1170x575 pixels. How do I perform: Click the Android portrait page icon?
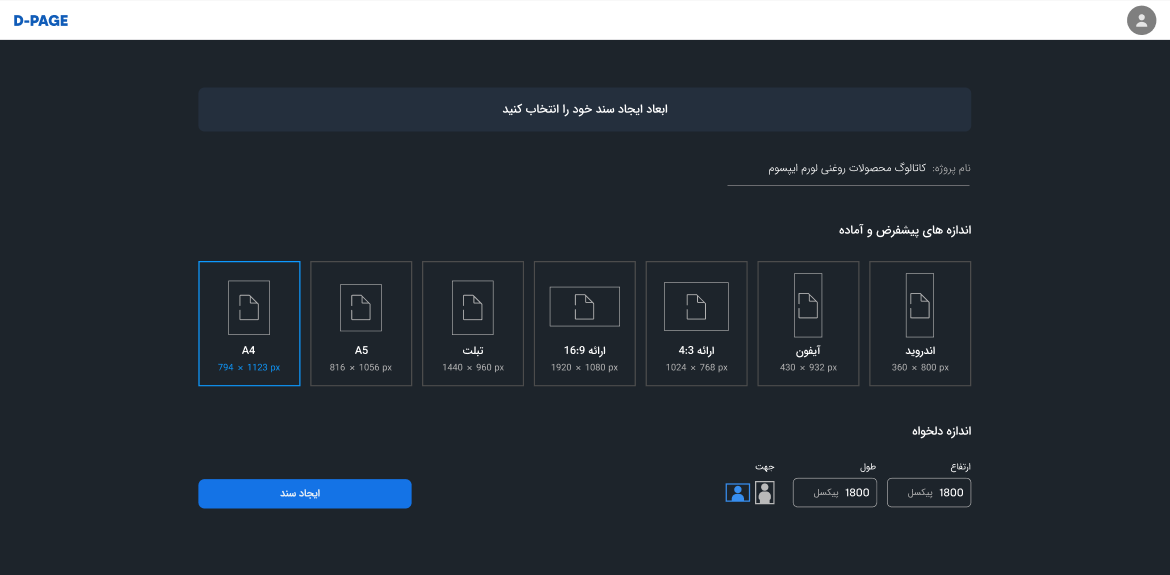920,305
